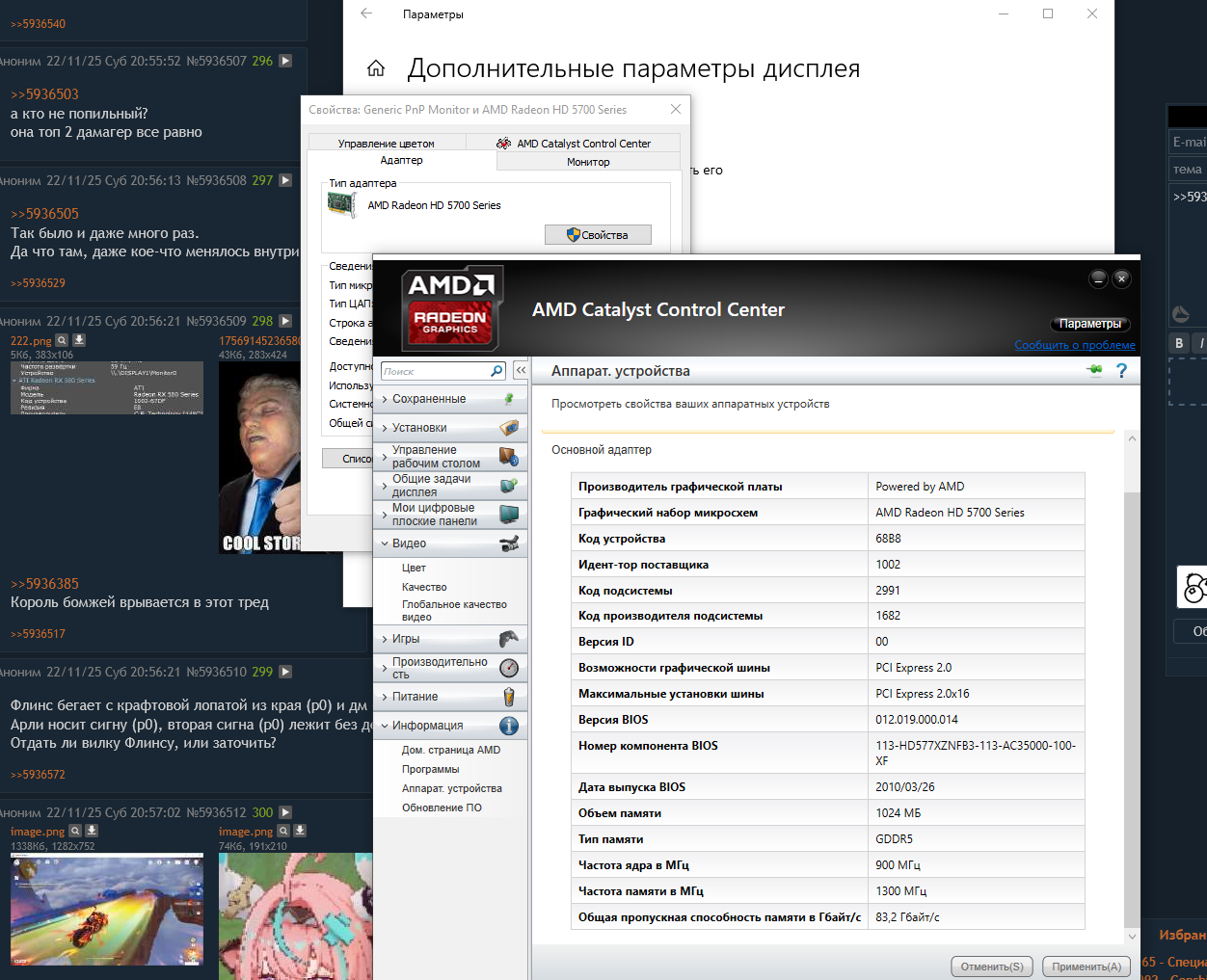Click post number 297

262,180
